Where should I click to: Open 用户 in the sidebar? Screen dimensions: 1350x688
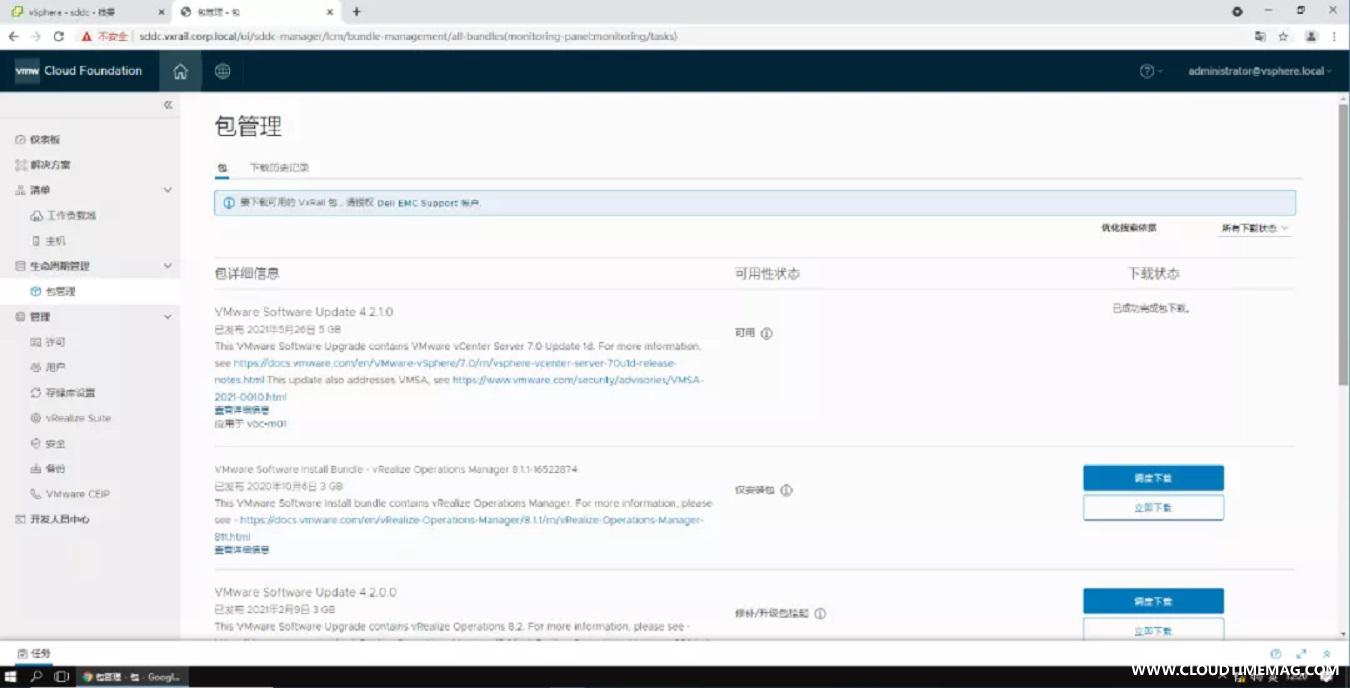[x=55, y=368]
